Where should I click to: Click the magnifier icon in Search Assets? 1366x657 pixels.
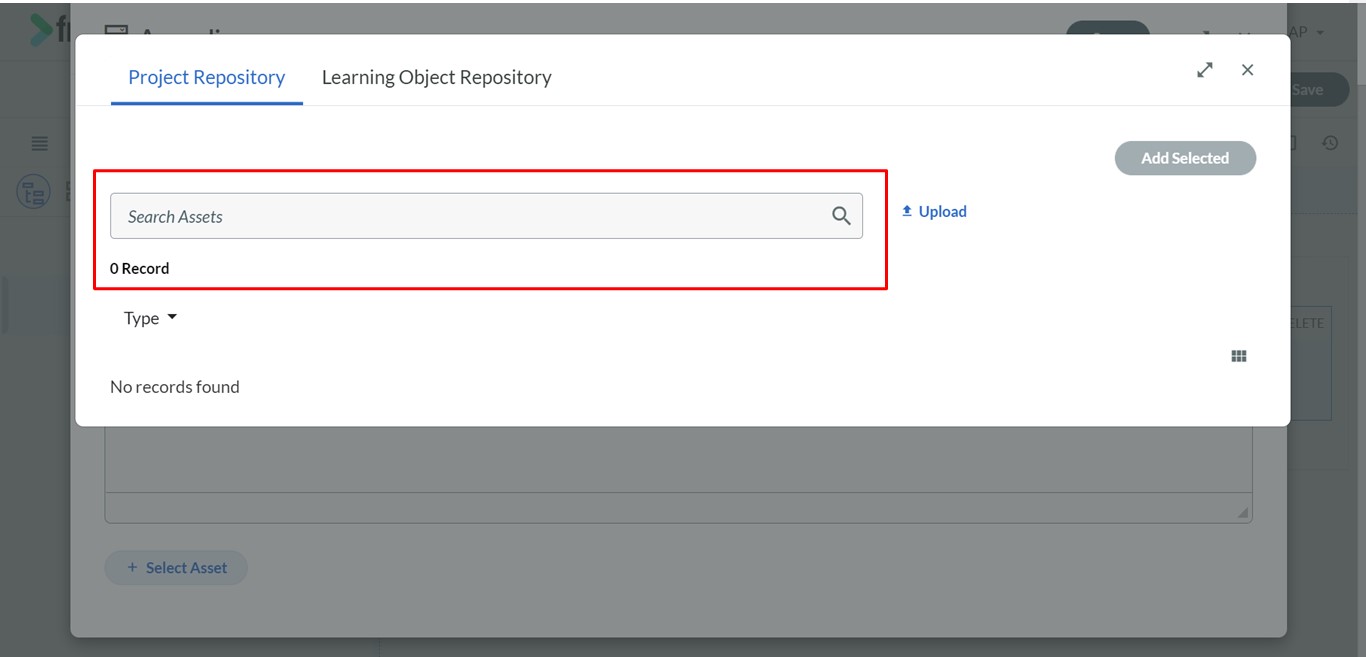(x=841, y=216)
